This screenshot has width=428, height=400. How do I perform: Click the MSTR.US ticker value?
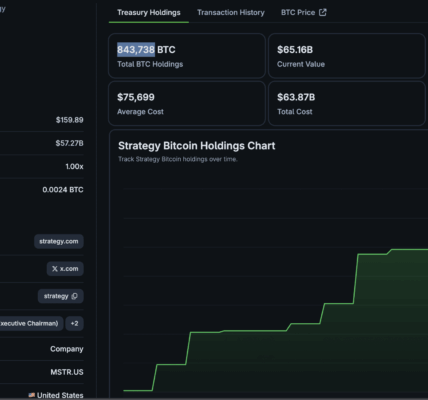[67, 372]
